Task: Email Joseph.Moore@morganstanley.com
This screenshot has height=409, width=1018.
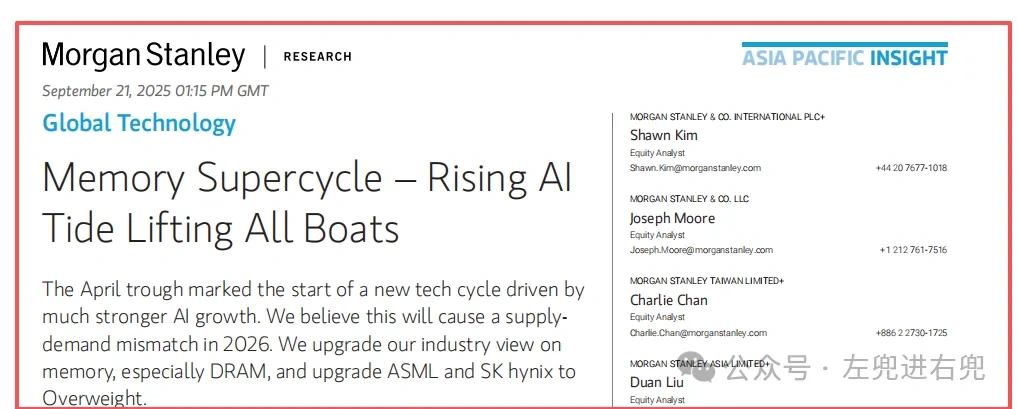Action: tap(700, 250)
